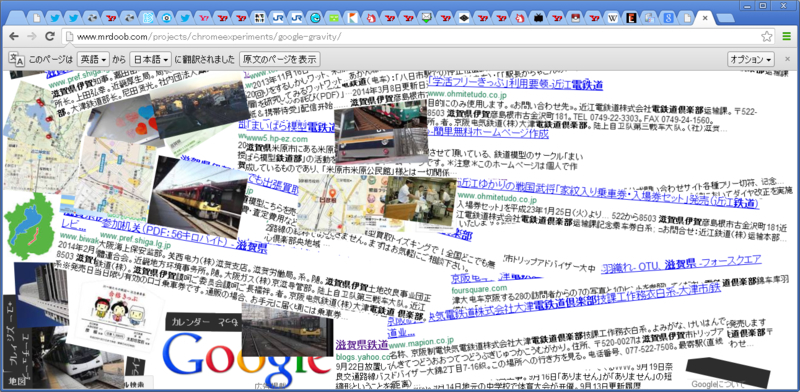Switch to the blue Google g tab
This screenshot has height=392, width=800.
click(x=668, y=18)
